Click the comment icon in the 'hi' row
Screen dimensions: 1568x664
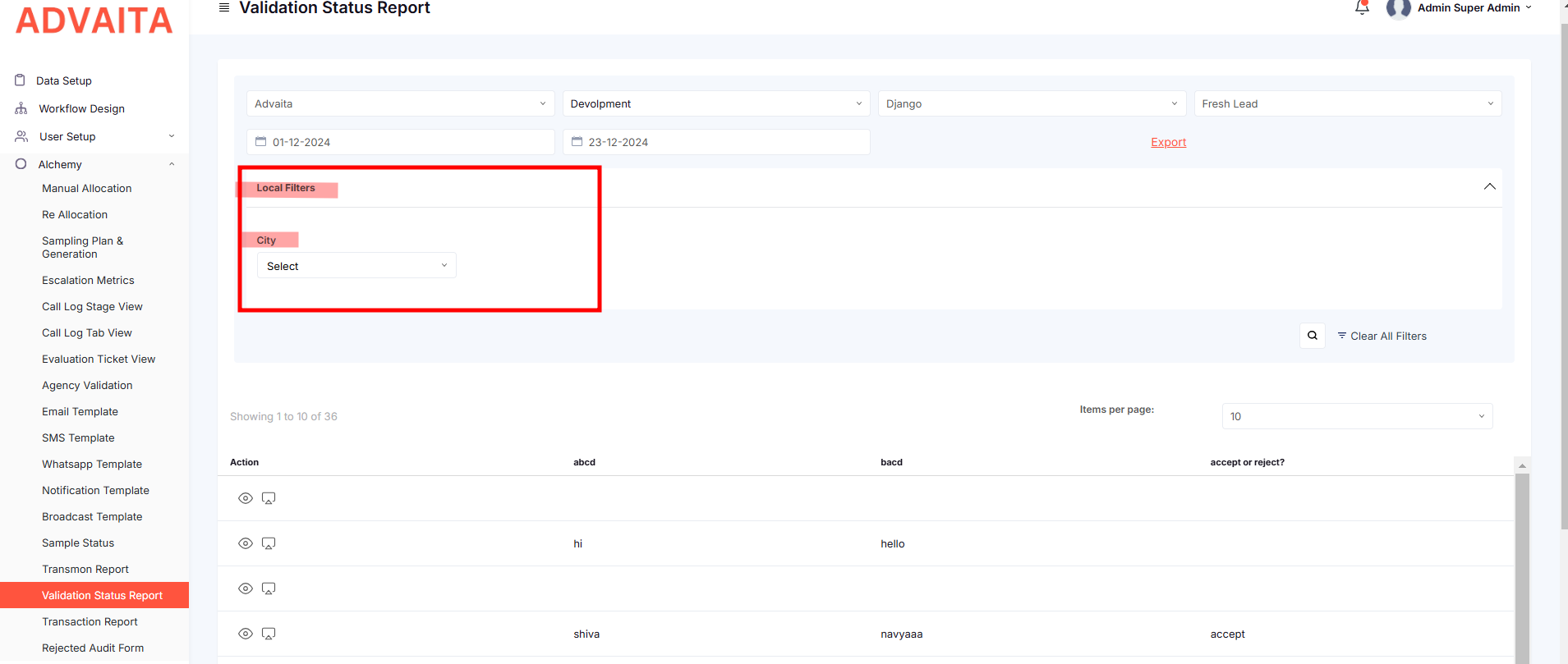(x=269, y=543)
